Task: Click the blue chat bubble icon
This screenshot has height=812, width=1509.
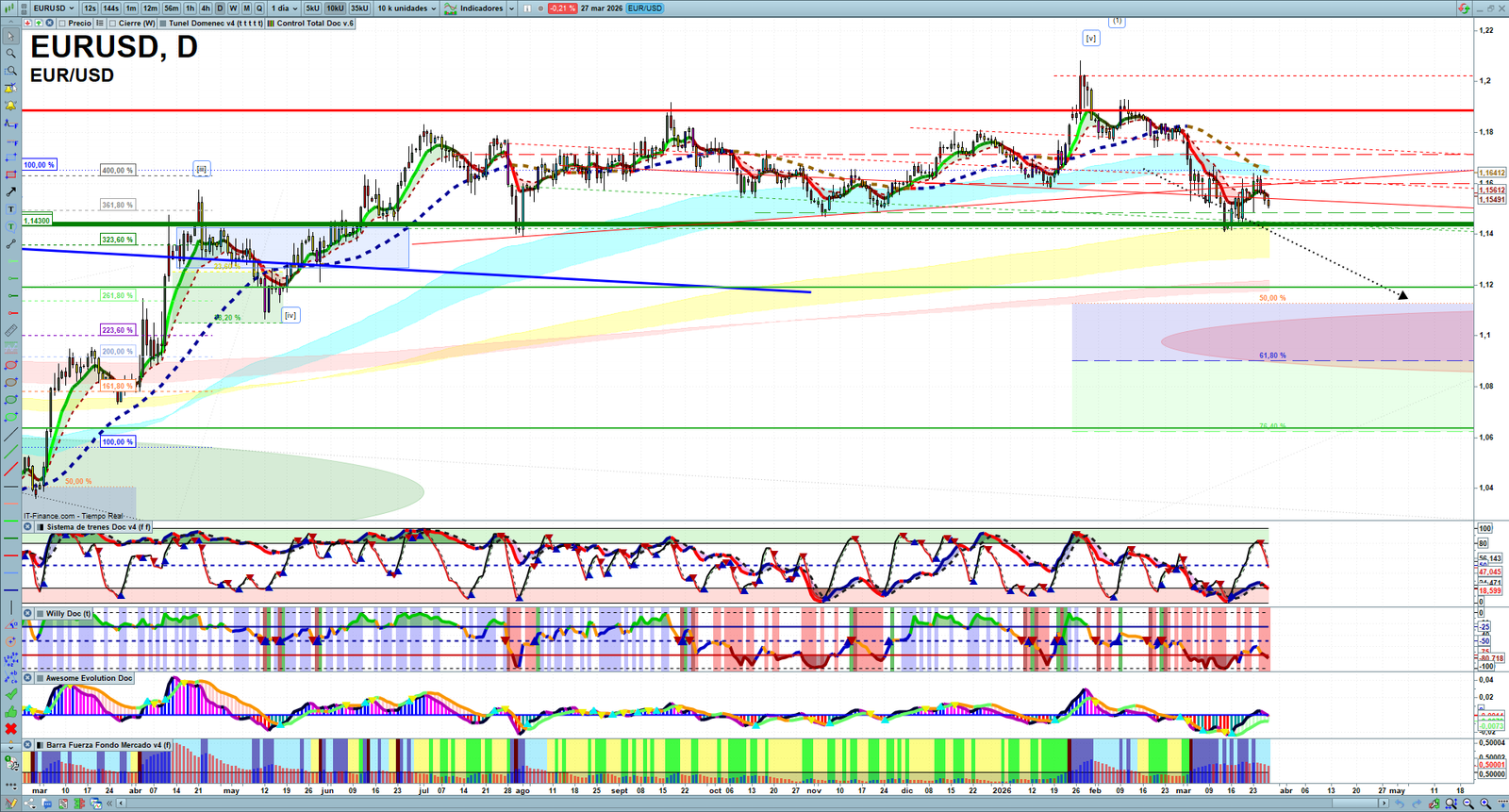Action: [47, 804]
